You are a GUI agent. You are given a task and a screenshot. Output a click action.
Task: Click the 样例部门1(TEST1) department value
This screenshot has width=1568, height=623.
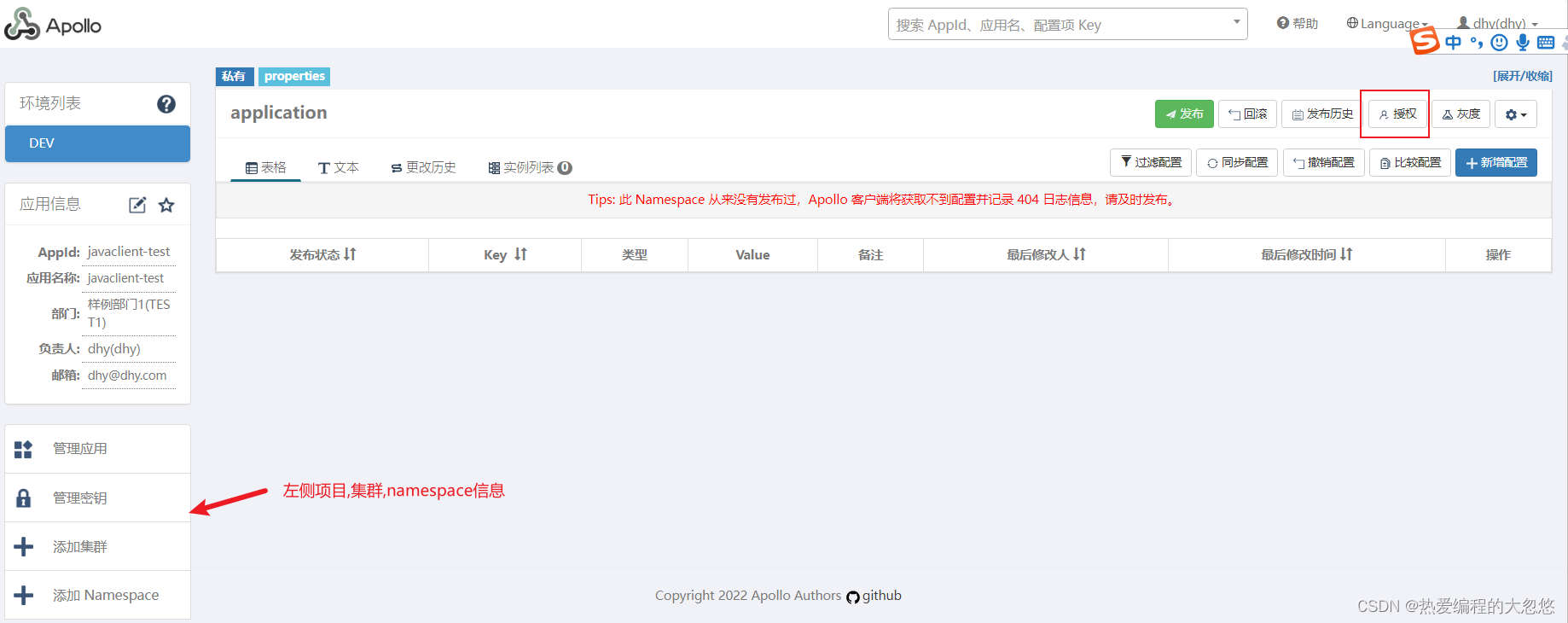[129, 313]
